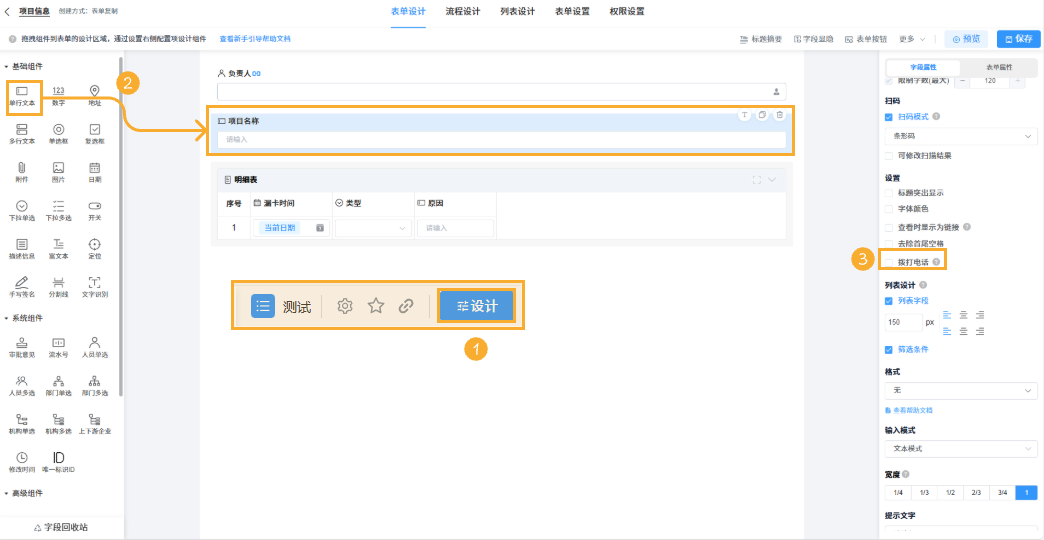This screenshot has width=1044, height=540.
Task: Pick the 机构多选 multiple organizations component
Action: click(59, 424)
